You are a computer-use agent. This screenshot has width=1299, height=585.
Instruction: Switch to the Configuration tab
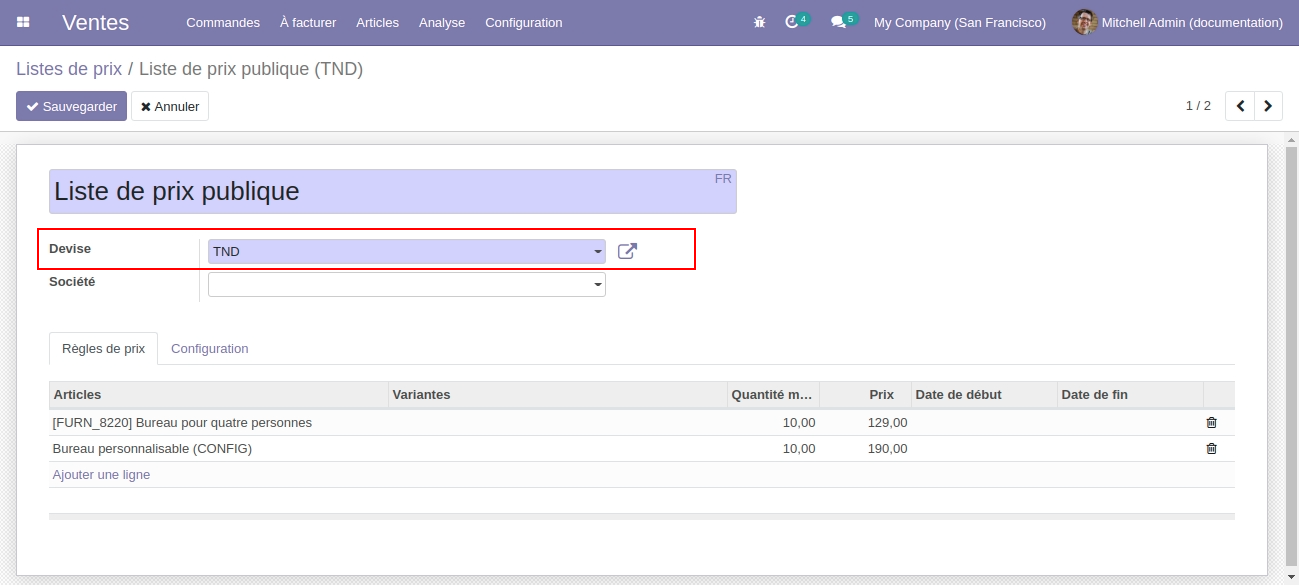[x=209, y=349]
